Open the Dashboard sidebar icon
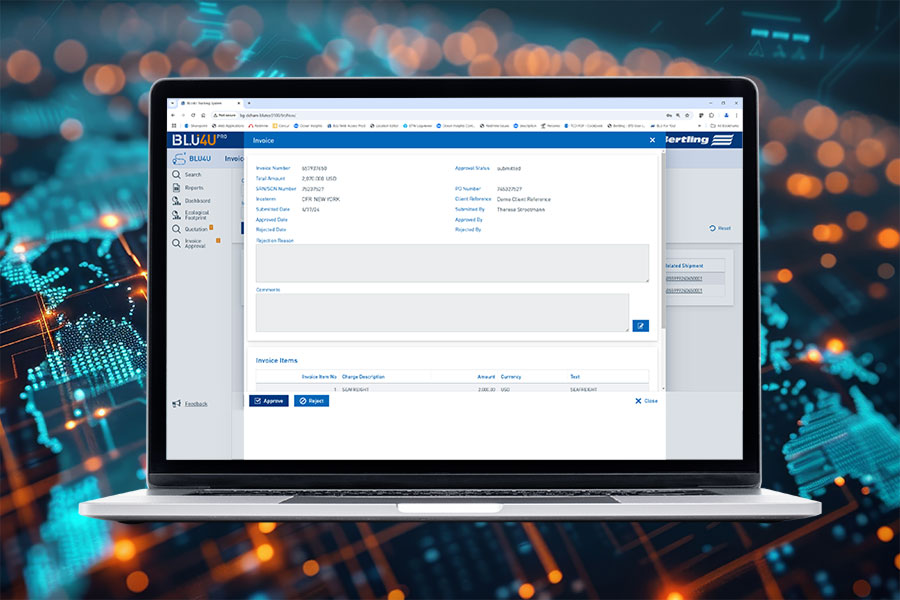 [189, 201]
